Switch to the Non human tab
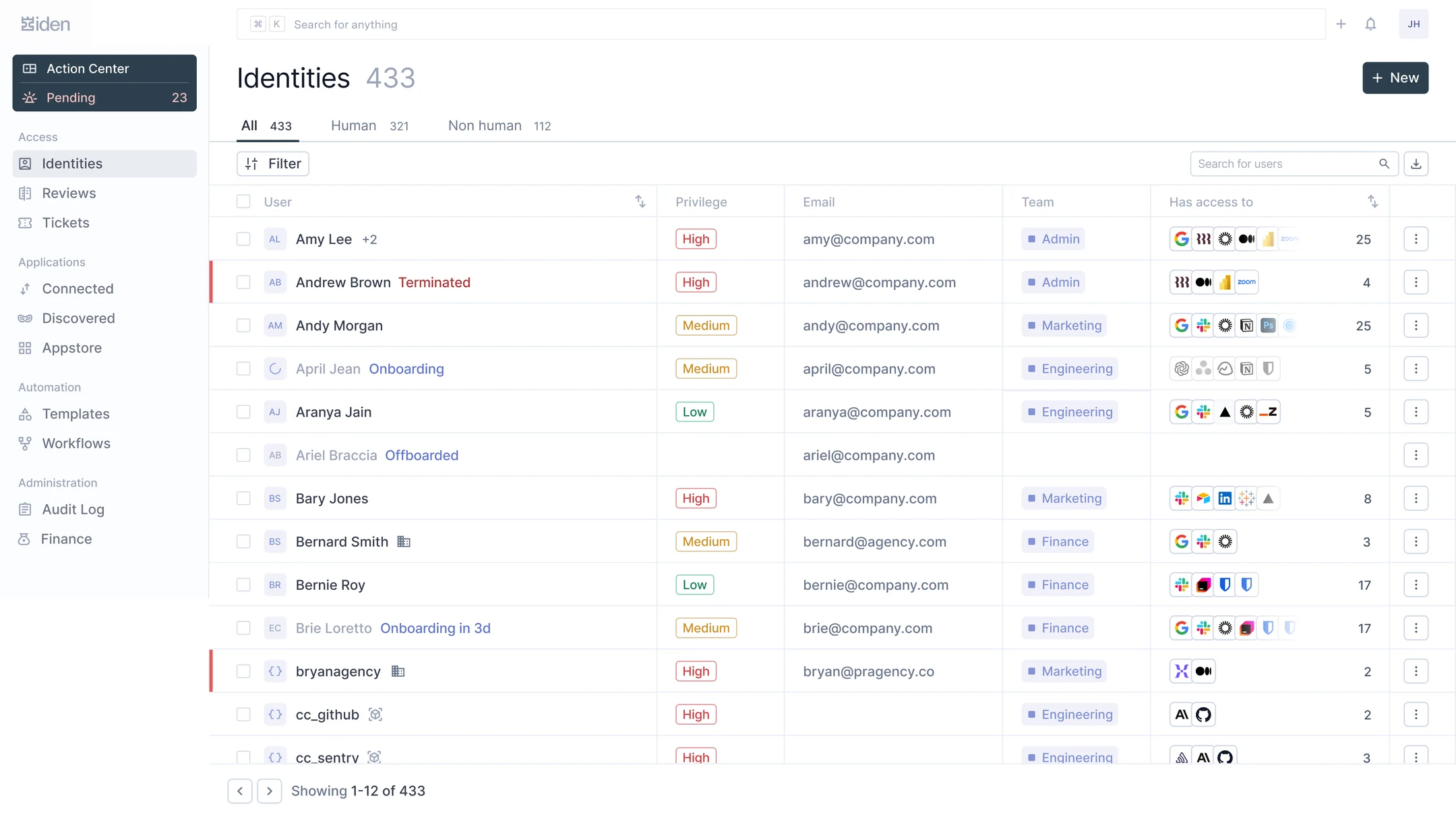 tap(499, 126)
